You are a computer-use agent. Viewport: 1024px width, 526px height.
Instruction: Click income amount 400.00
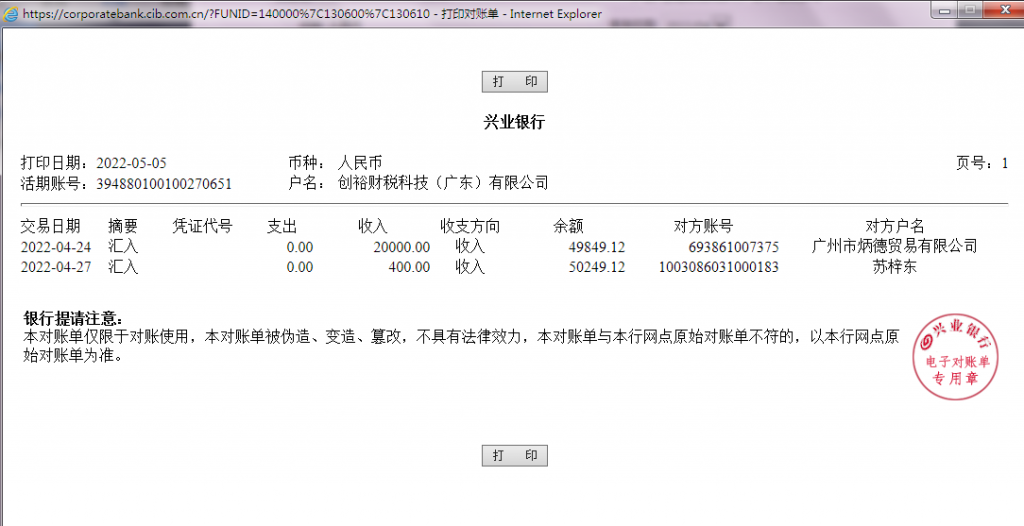click(x=409, y=267)
